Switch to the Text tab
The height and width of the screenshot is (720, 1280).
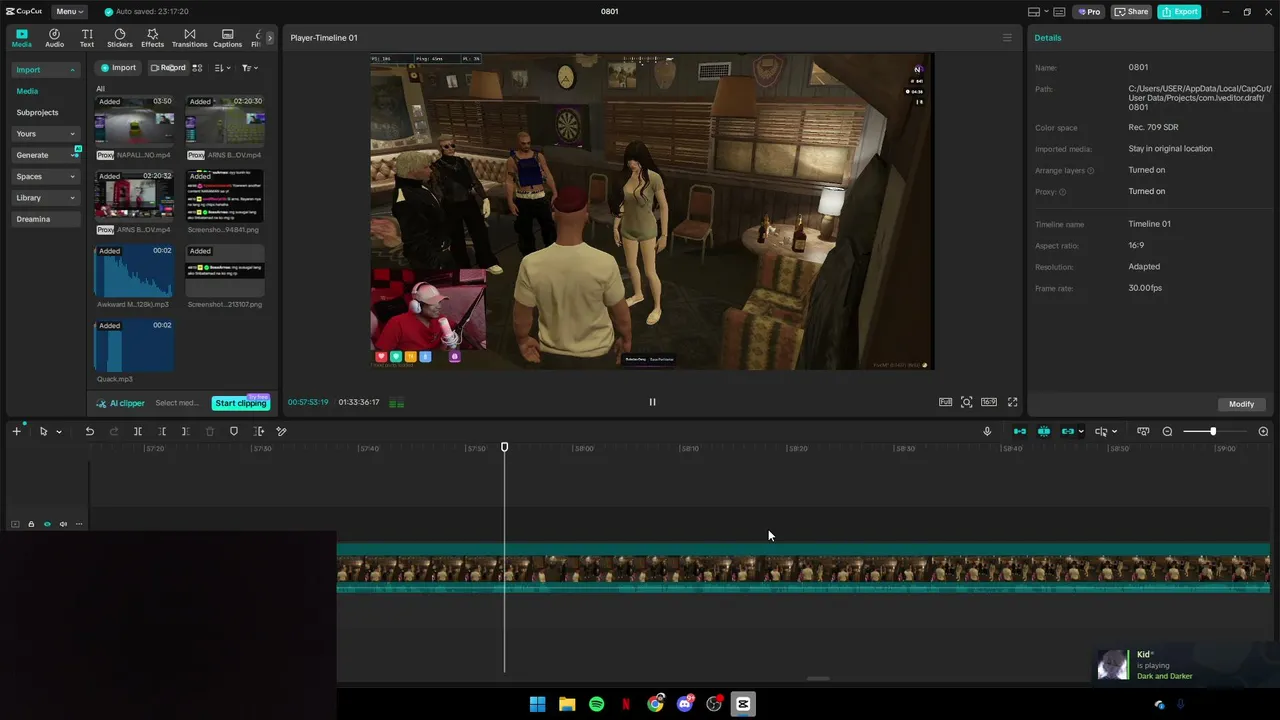(x=87, y=38)
